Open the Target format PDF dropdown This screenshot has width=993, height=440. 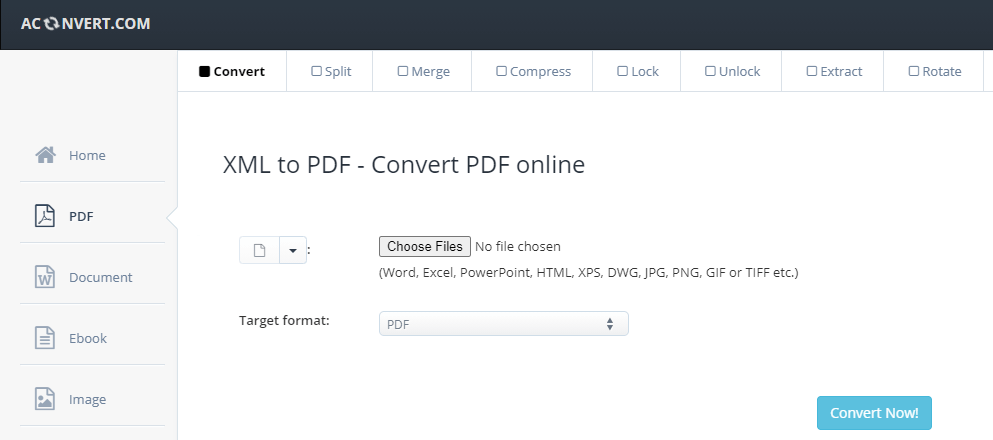tap(503, 324)
